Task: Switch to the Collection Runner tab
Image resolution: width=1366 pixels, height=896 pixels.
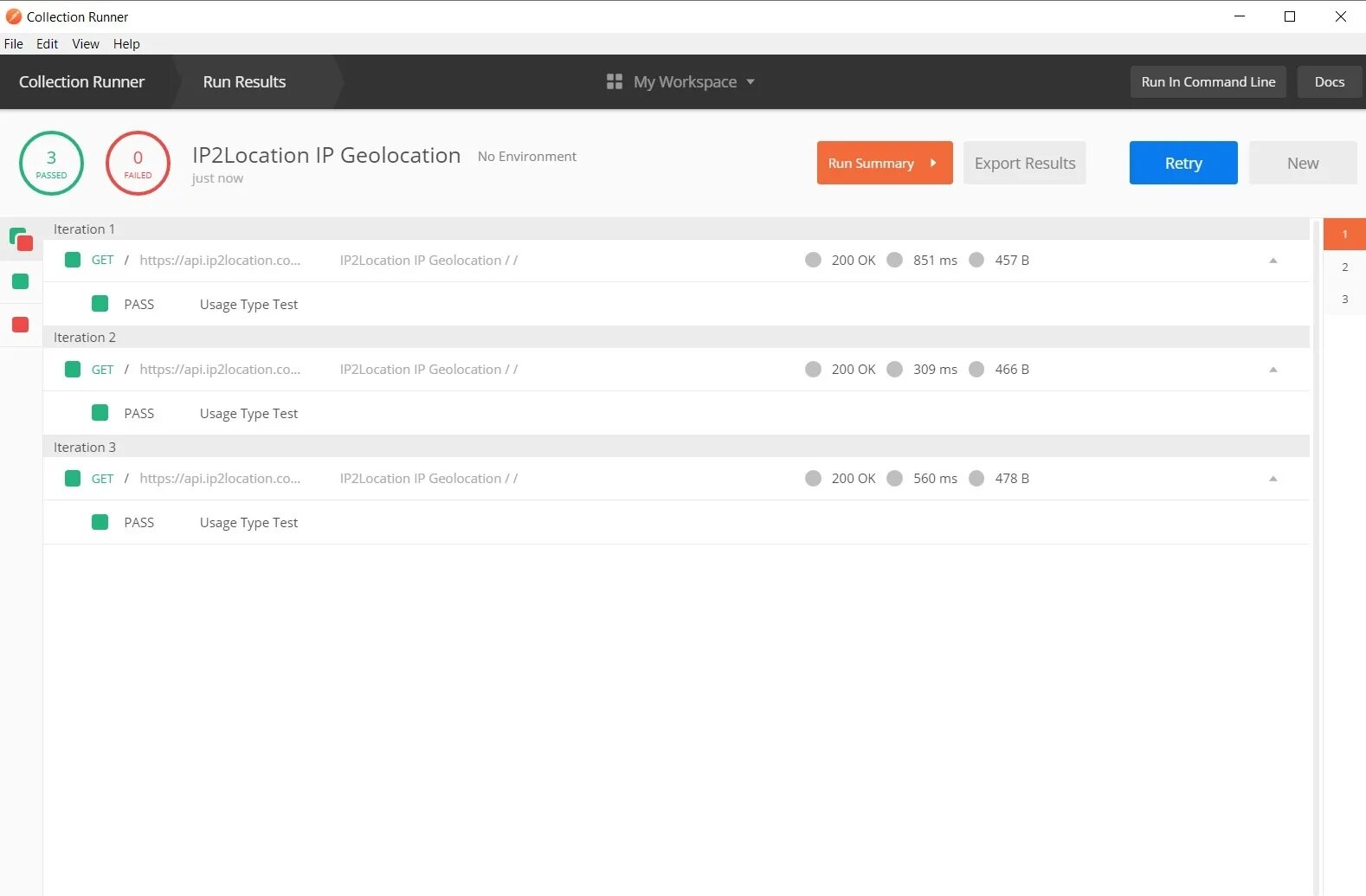Action: click(82, 81)
